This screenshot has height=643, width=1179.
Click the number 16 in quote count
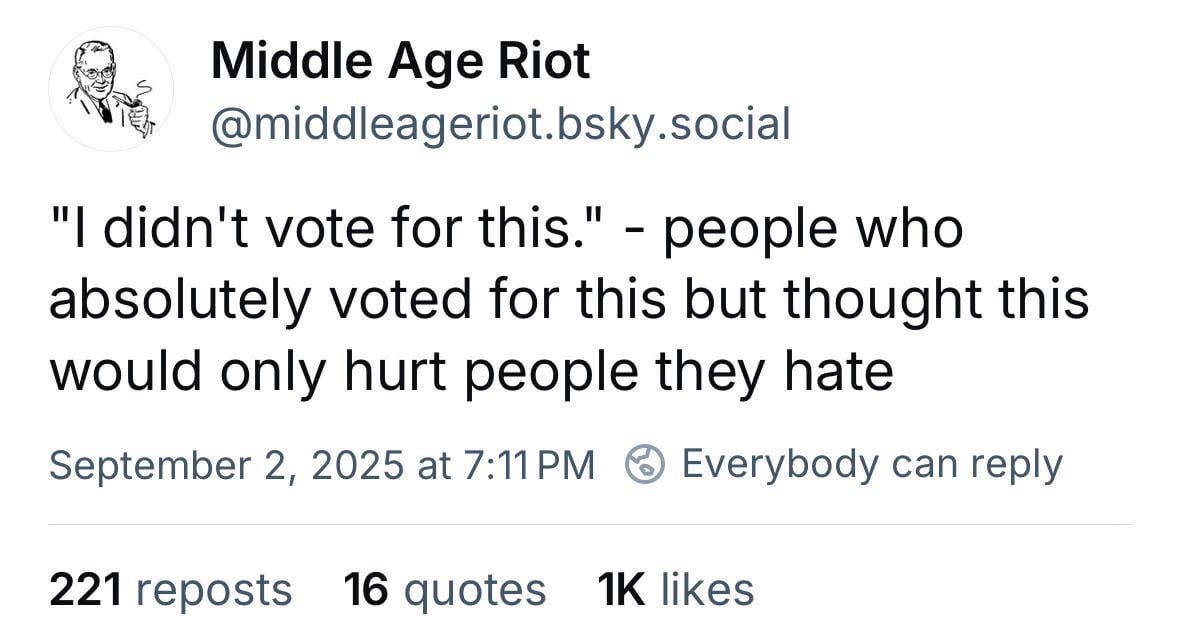coord(365,589)
